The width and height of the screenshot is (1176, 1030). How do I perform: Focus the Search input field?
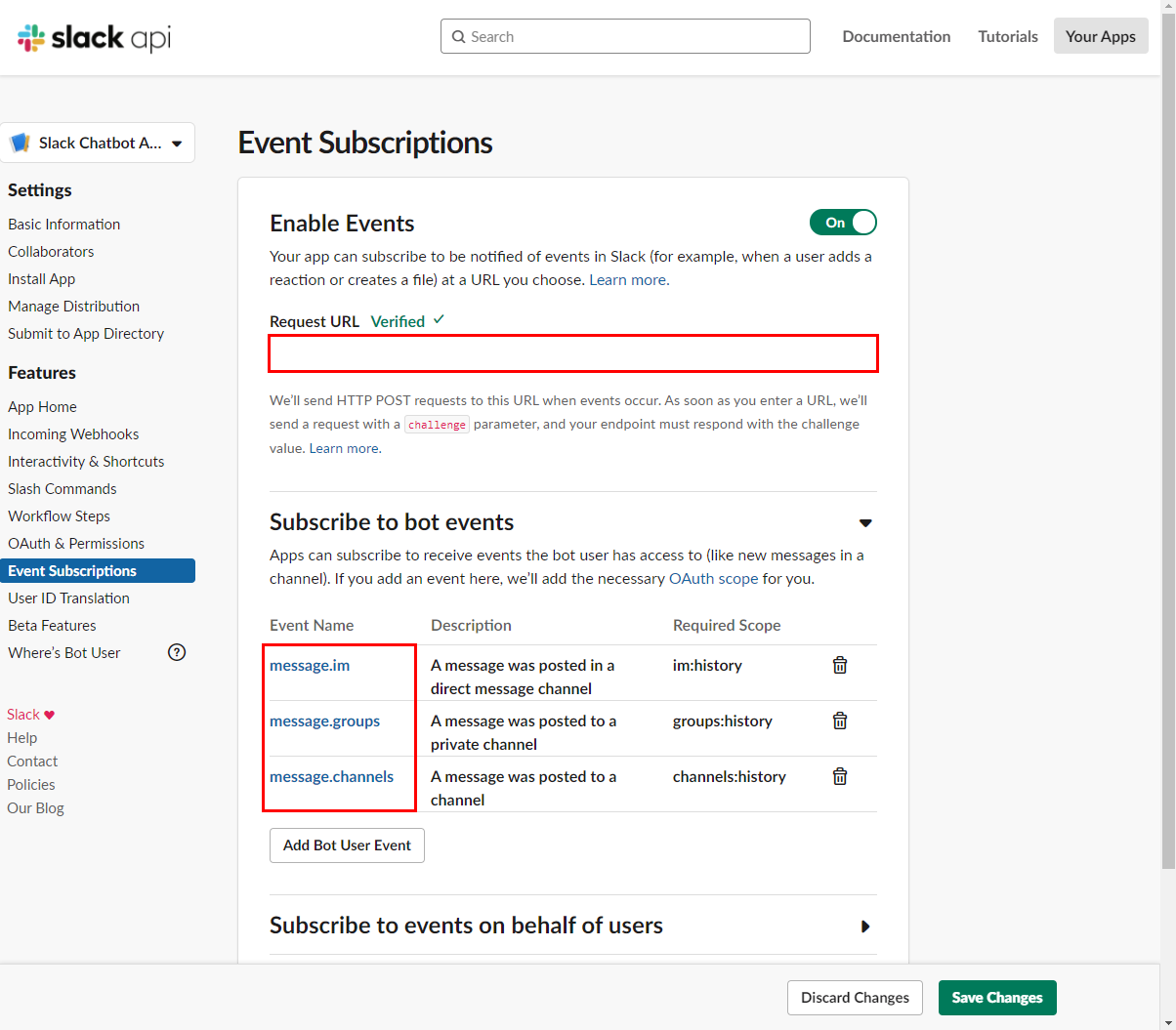(625, 36)
